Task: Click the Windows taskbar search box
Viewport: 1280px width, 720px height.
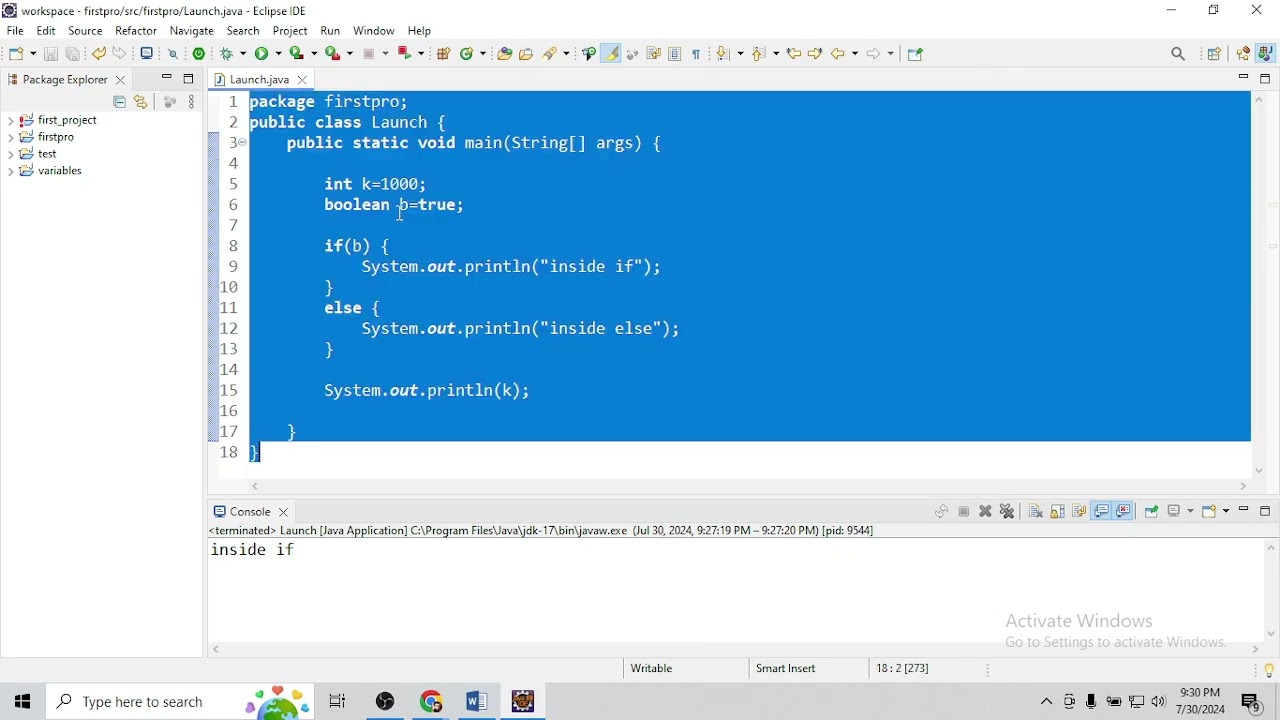Action: [180, 703]
